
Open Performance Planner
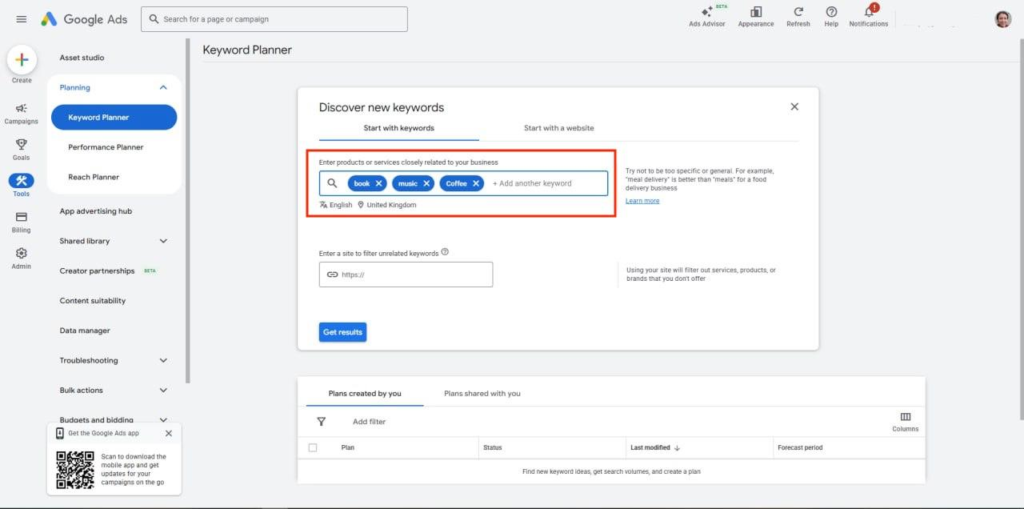tap(106, 147)
